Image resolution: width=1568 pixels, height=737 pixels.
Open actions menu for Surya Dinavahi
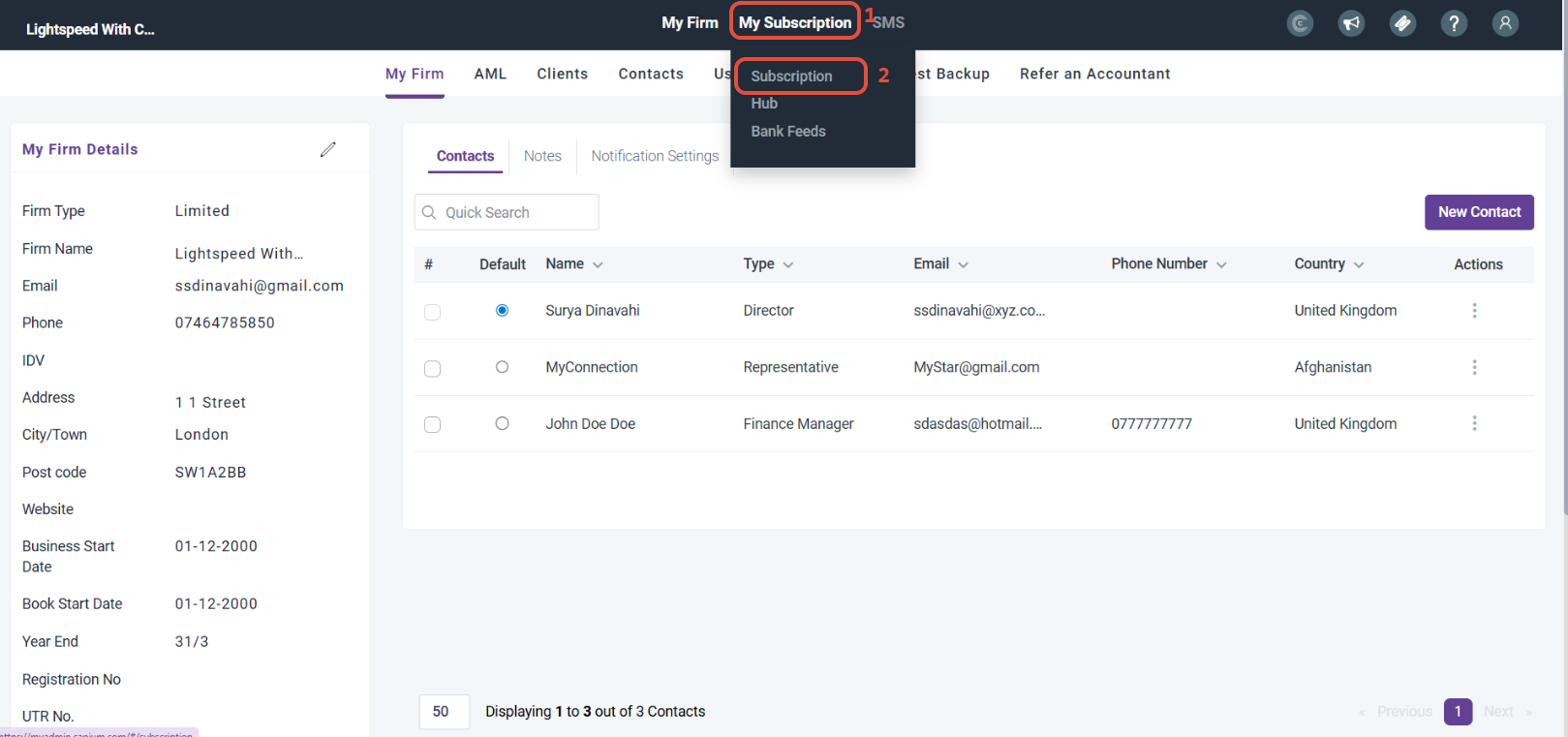pyautogui.click(x=1474, y=311)
